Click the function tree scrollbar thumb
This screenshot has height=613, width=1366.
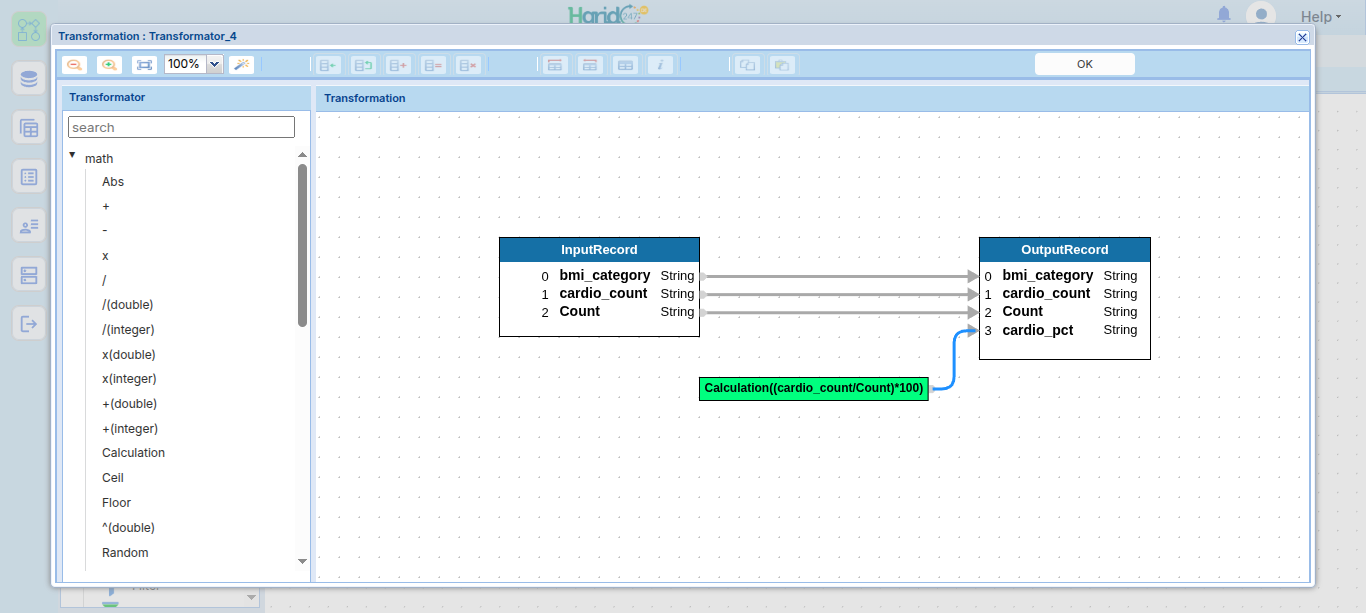tap(303, 245)
